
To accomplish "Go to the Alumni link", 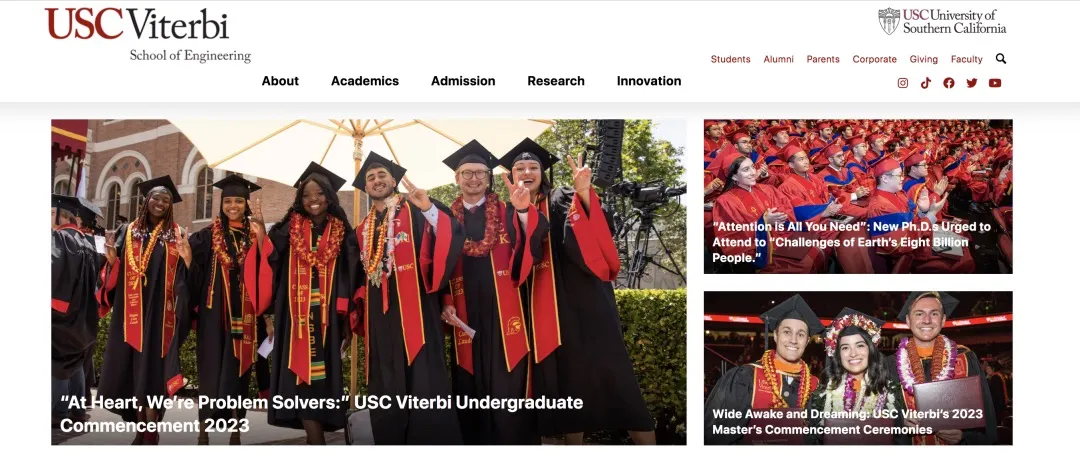I will (778, 59).
